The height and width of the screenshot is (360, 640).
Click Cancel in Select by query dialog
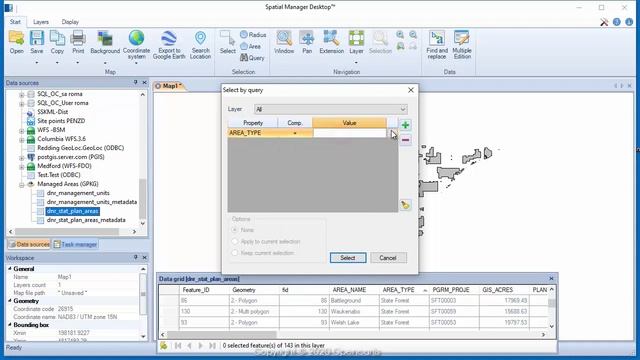pyautogui.click(x=388, y=258)
